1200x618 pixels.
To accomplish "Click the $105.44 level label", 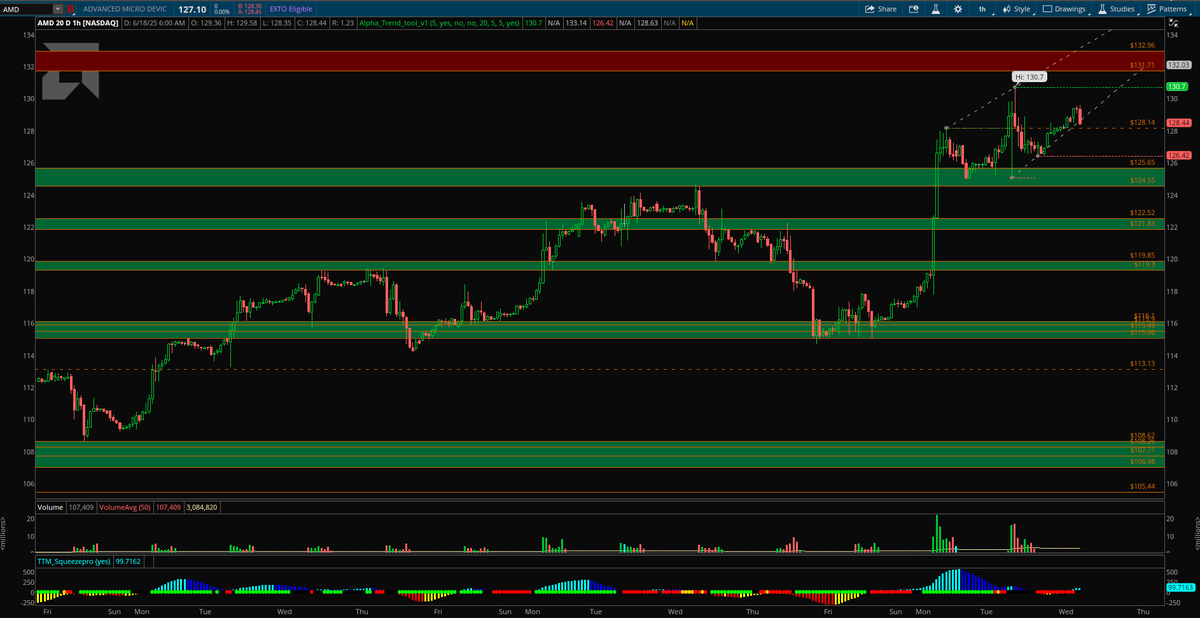I will pos(1142,486).
